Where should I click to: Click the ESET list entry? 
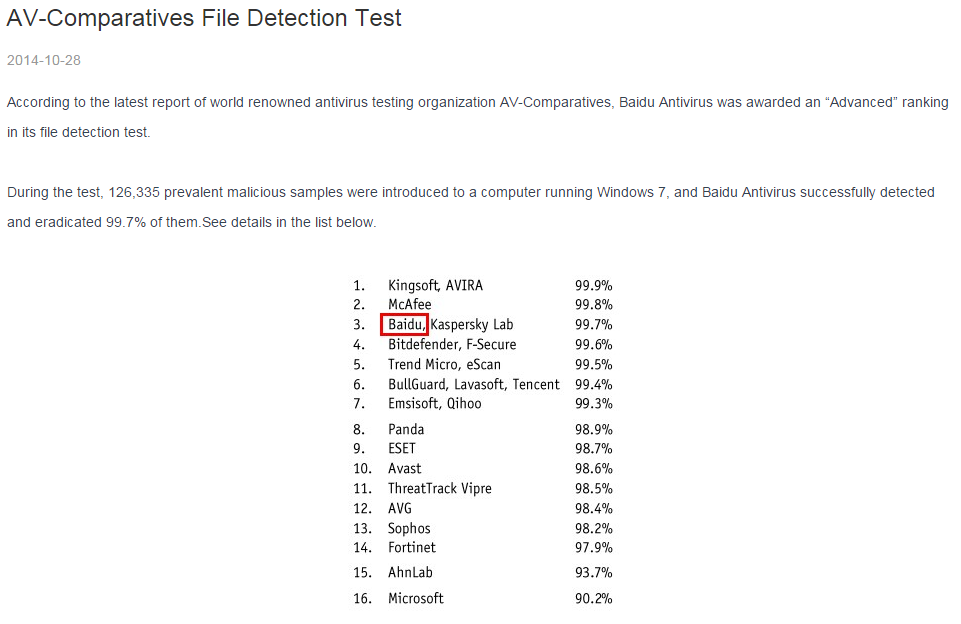[x=402, y=449]
